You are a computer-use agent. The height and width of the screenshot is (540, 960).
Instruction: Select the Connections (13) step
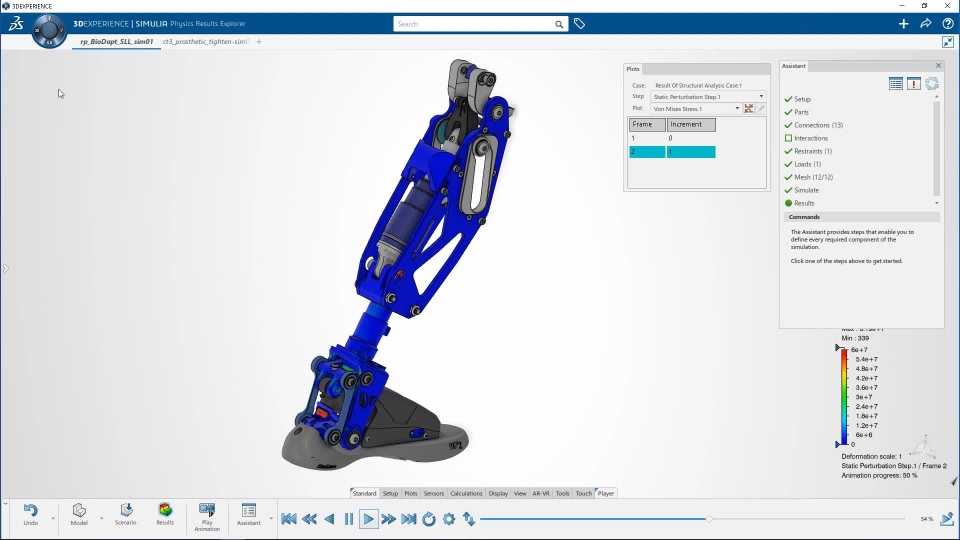point(817,125)
